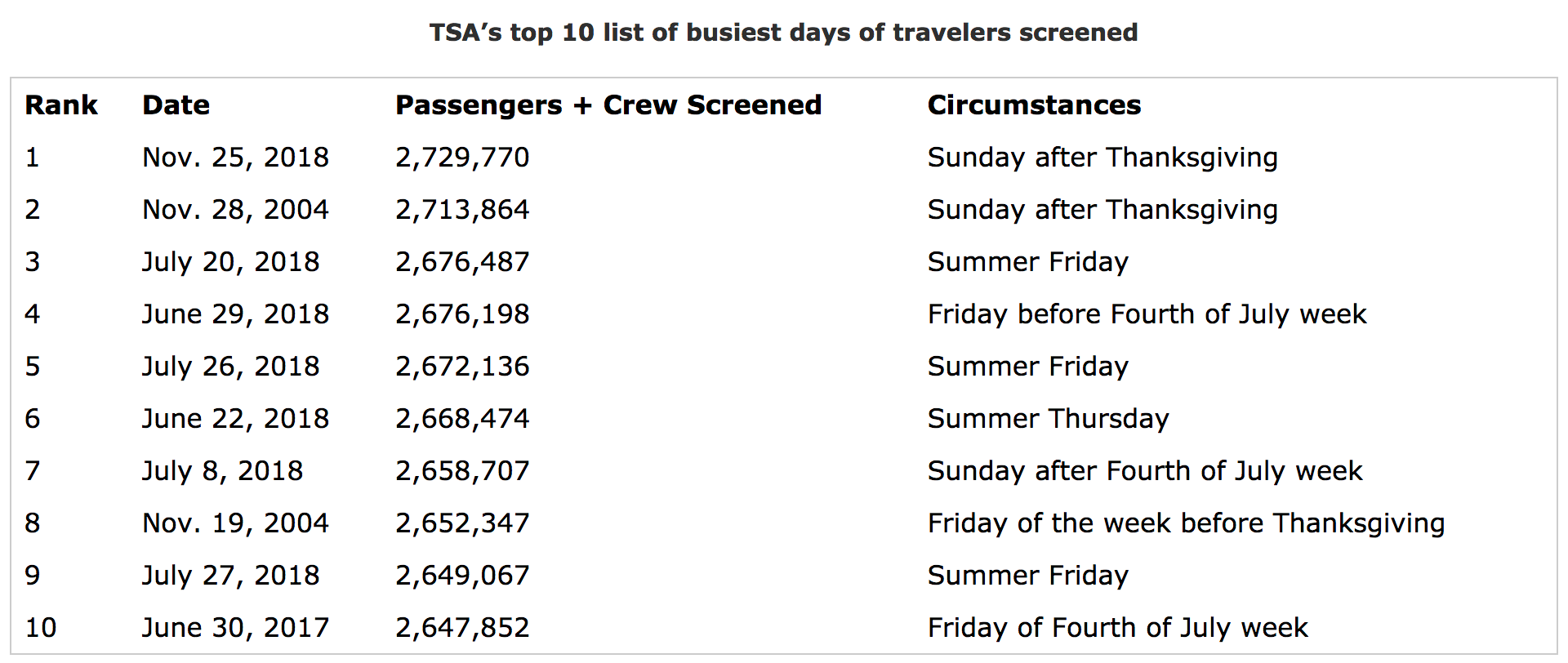Click the Friday of Fourth of July week cell

coord(1117,628)
